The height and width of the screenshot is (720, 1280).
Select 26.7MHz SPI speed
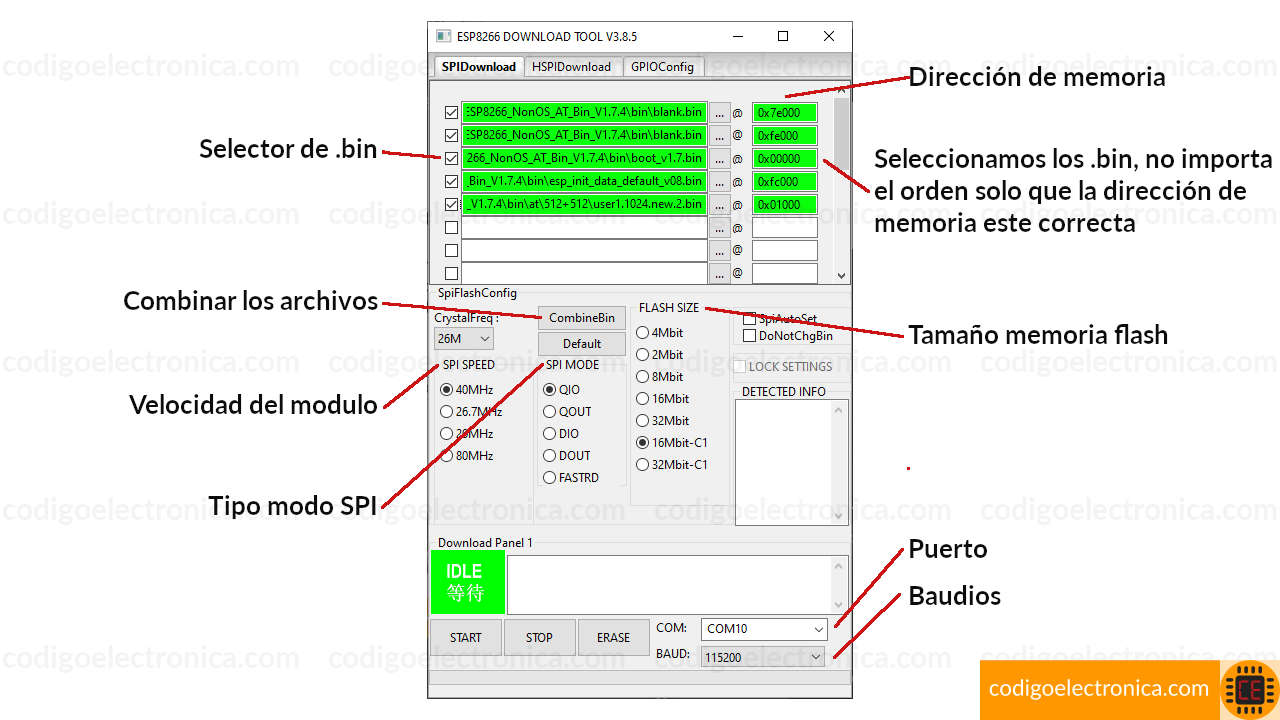point(446,412)
